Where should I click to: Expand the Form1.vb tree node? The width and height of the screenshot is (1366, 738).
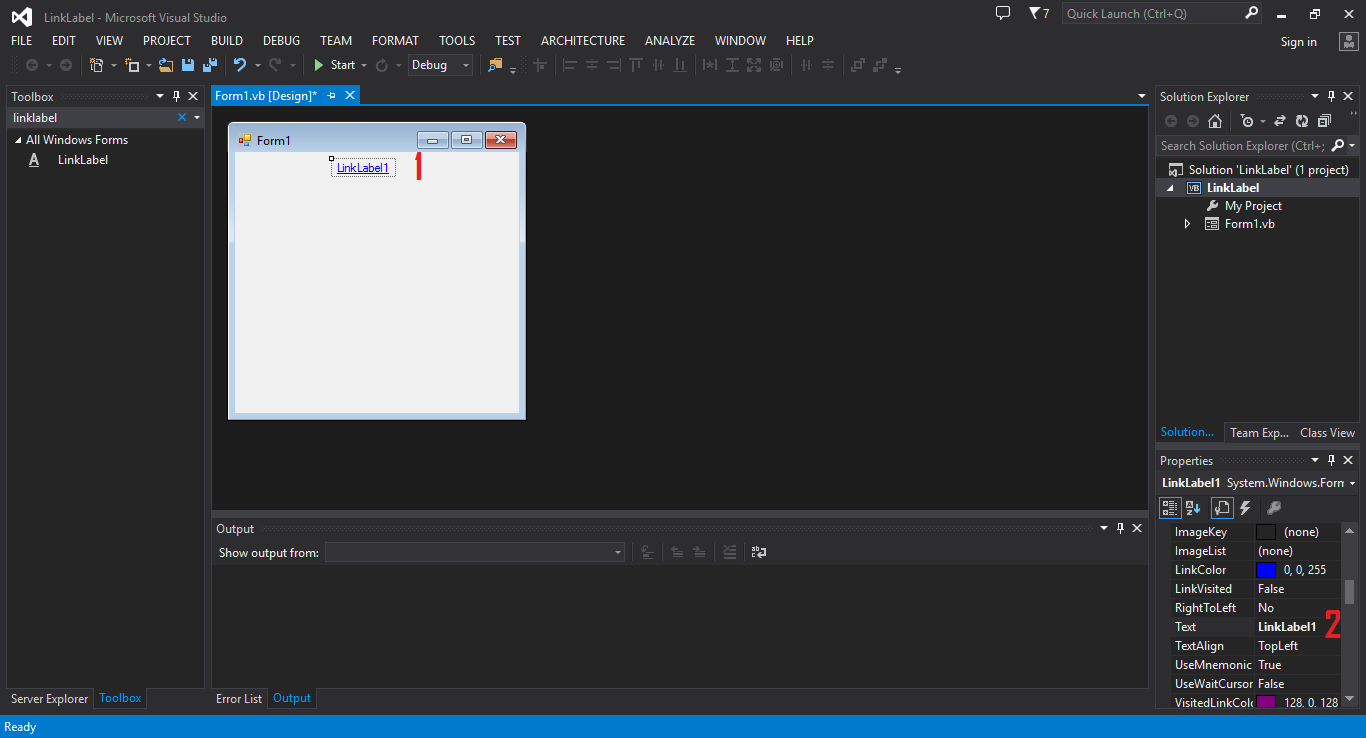pos(1187,223)
